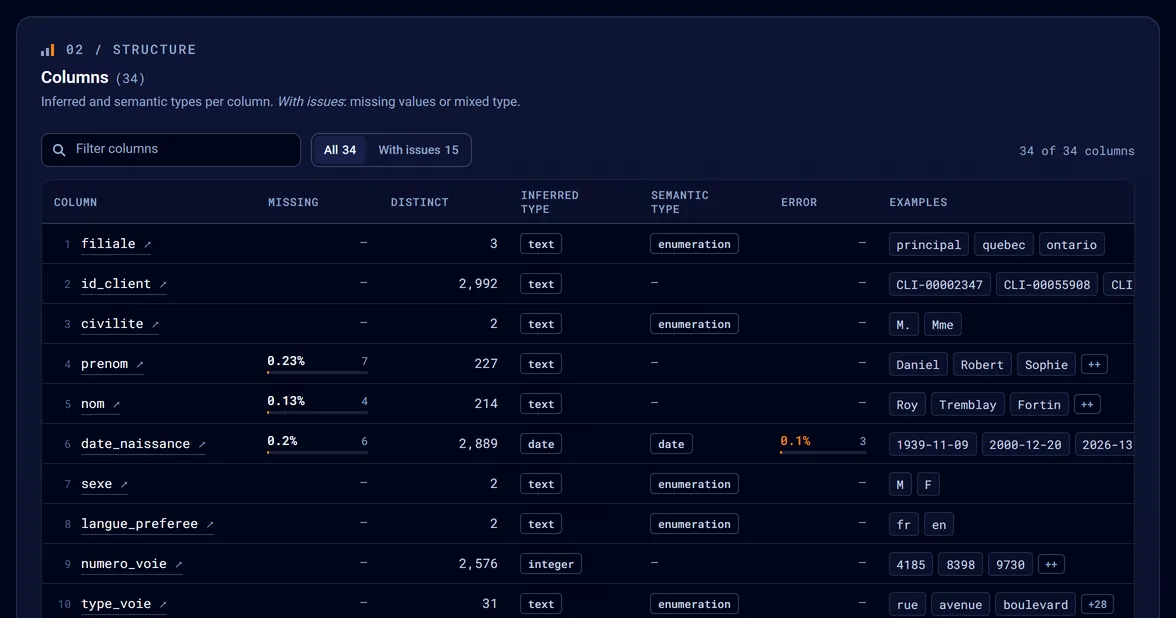This screenshot has width=1176, height=618.
Task: Open filiale column detail arrow icon
Action: click(x=148, y=244)
